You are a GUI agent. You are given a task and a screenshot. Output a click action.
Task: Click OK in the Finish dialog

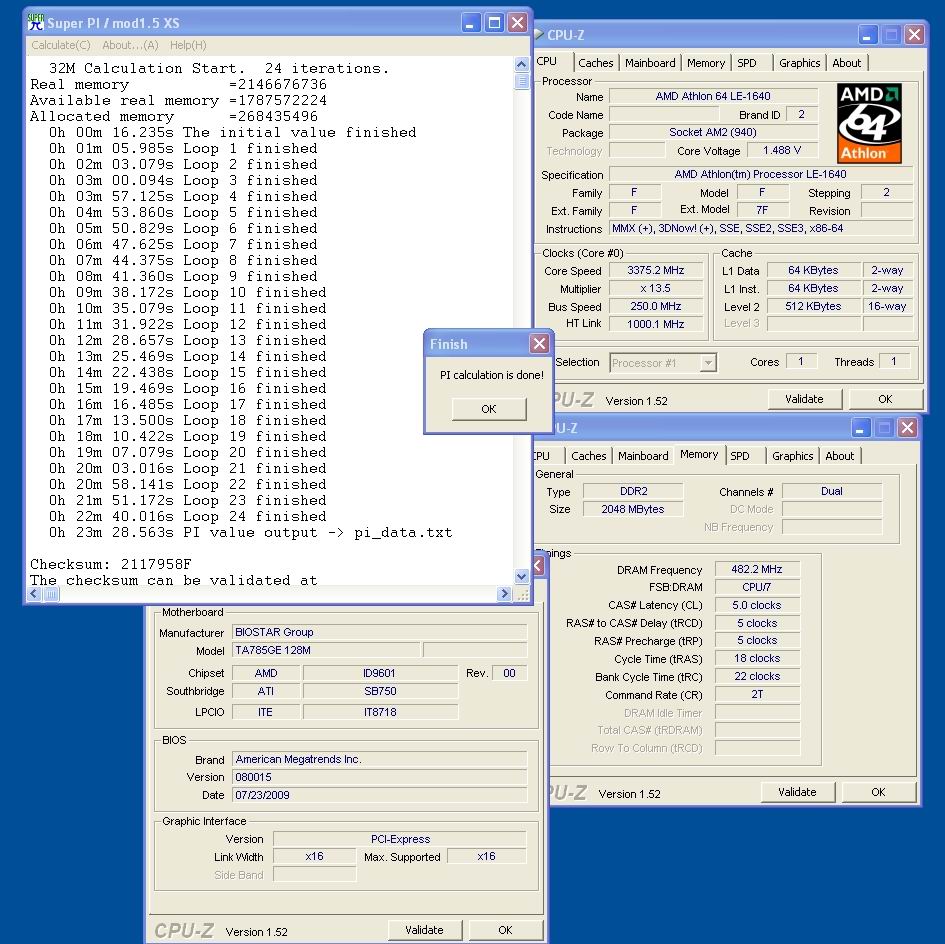click(489, 409)
